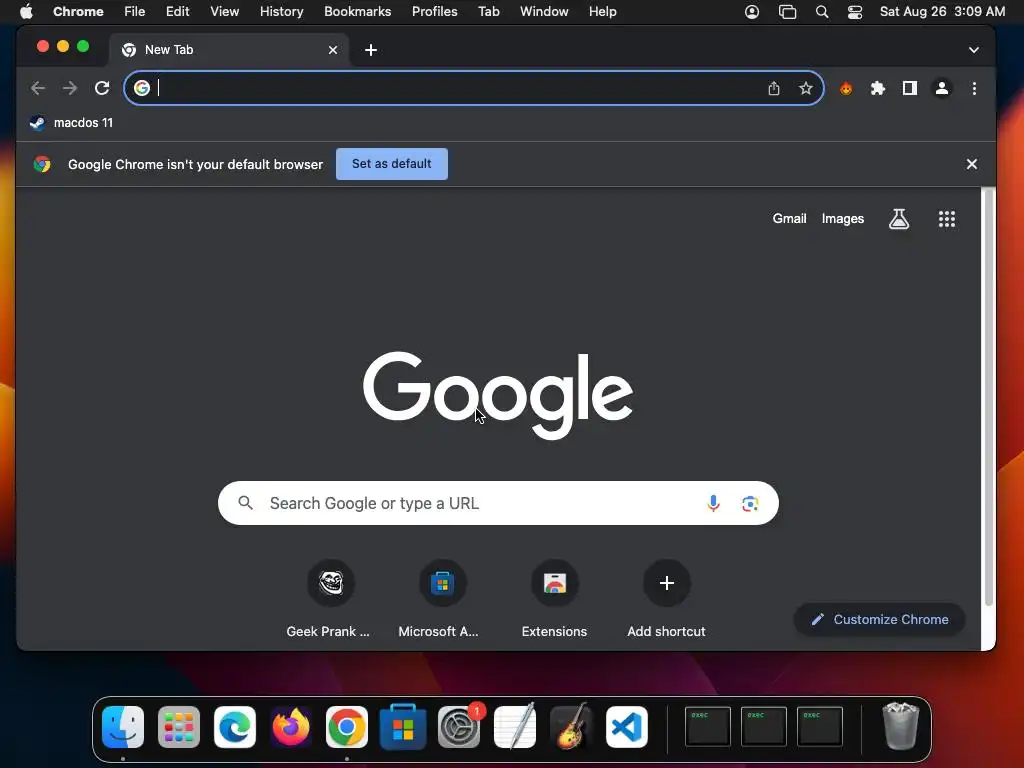
Task: Open user account menu bar icon
Action: (752, 12)
